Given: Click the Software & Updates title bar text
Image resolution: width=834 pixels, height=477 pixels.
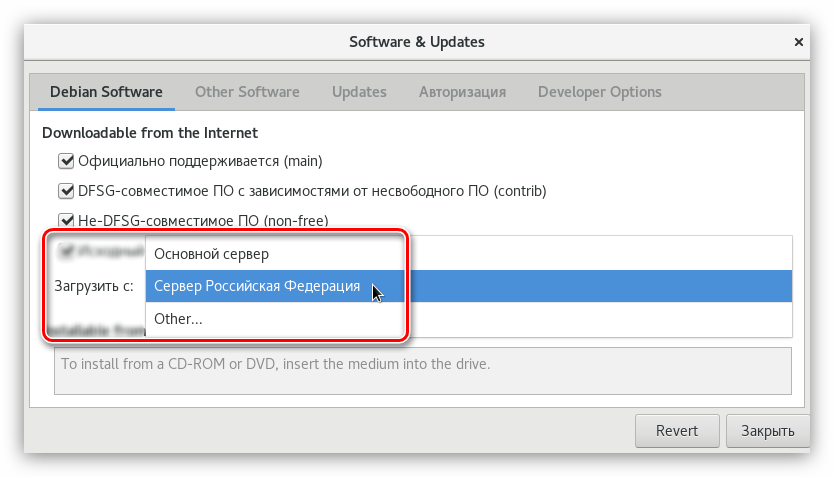Looking at the screenshot, I should 416,42.
